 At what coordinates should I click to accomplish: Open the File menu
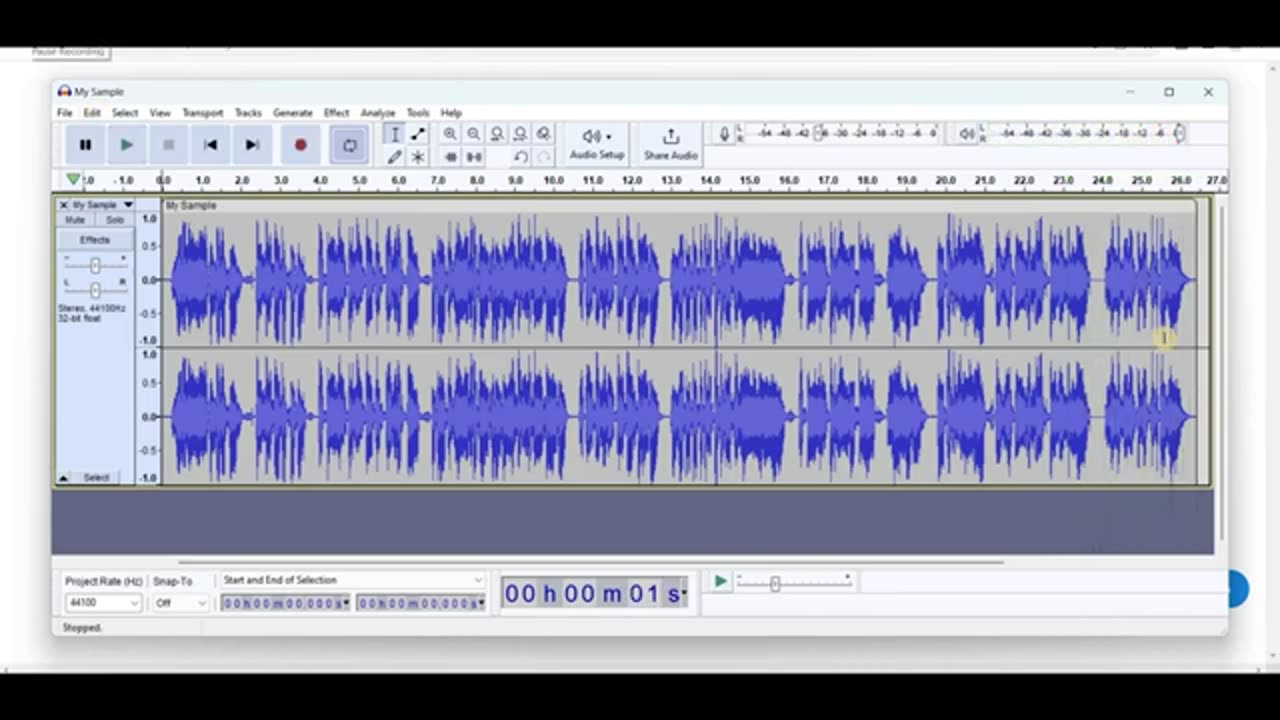point(64,113)
